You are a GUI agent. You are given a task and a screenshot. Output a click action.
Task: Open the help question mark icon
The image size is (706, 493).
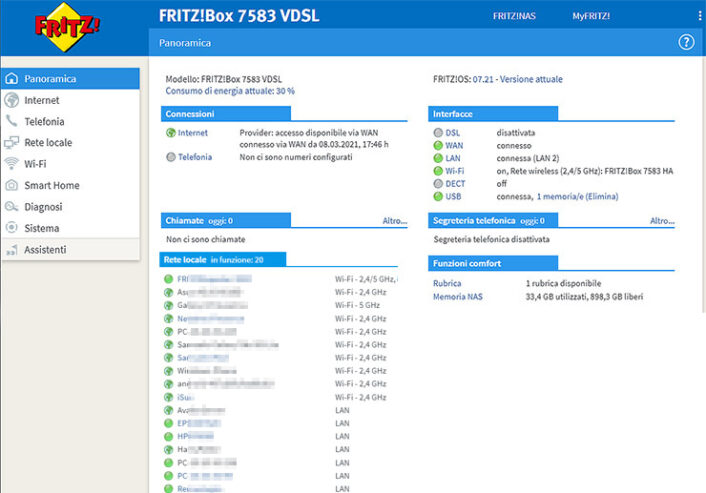(x=686, y=42)
